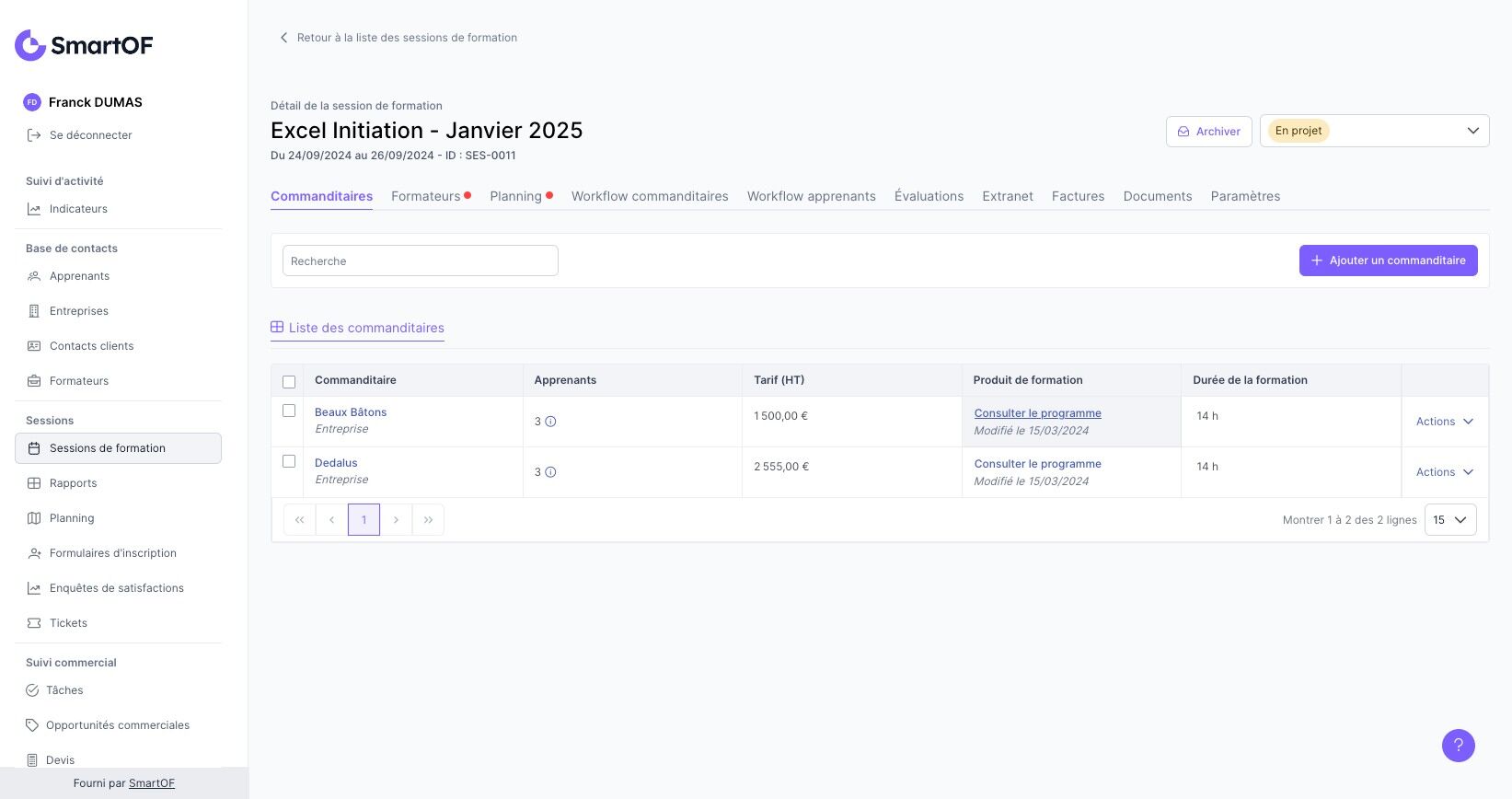Click info icon next to Dedalus learners
Viewport: 1512px width, 799px height.
pyautogui.click(x=550, y=472)
